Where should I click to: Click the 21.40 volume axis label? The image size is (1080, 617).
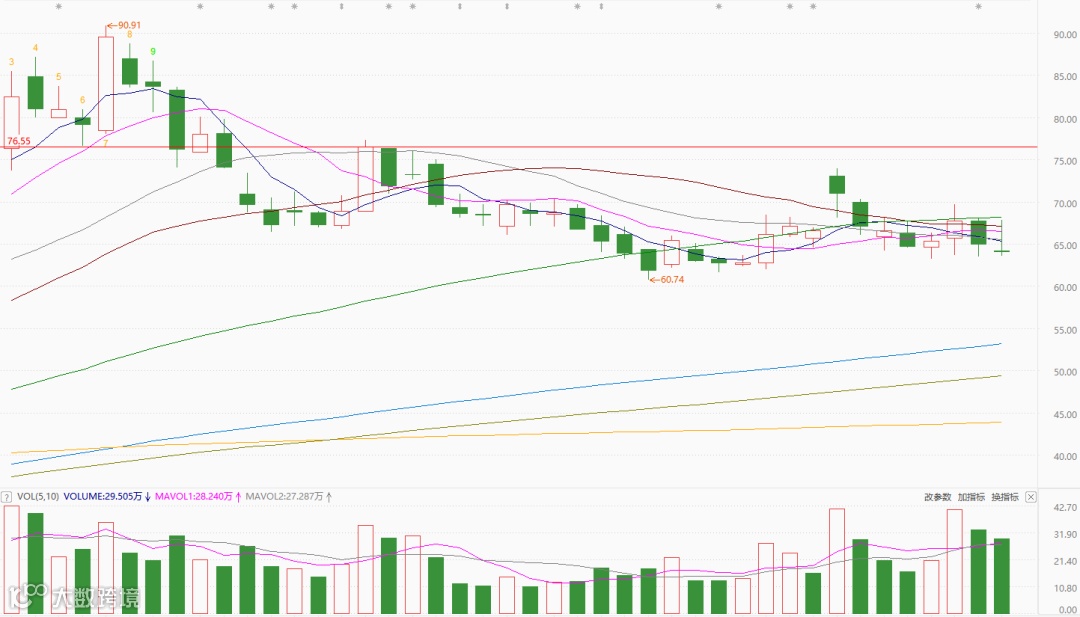1063,562
